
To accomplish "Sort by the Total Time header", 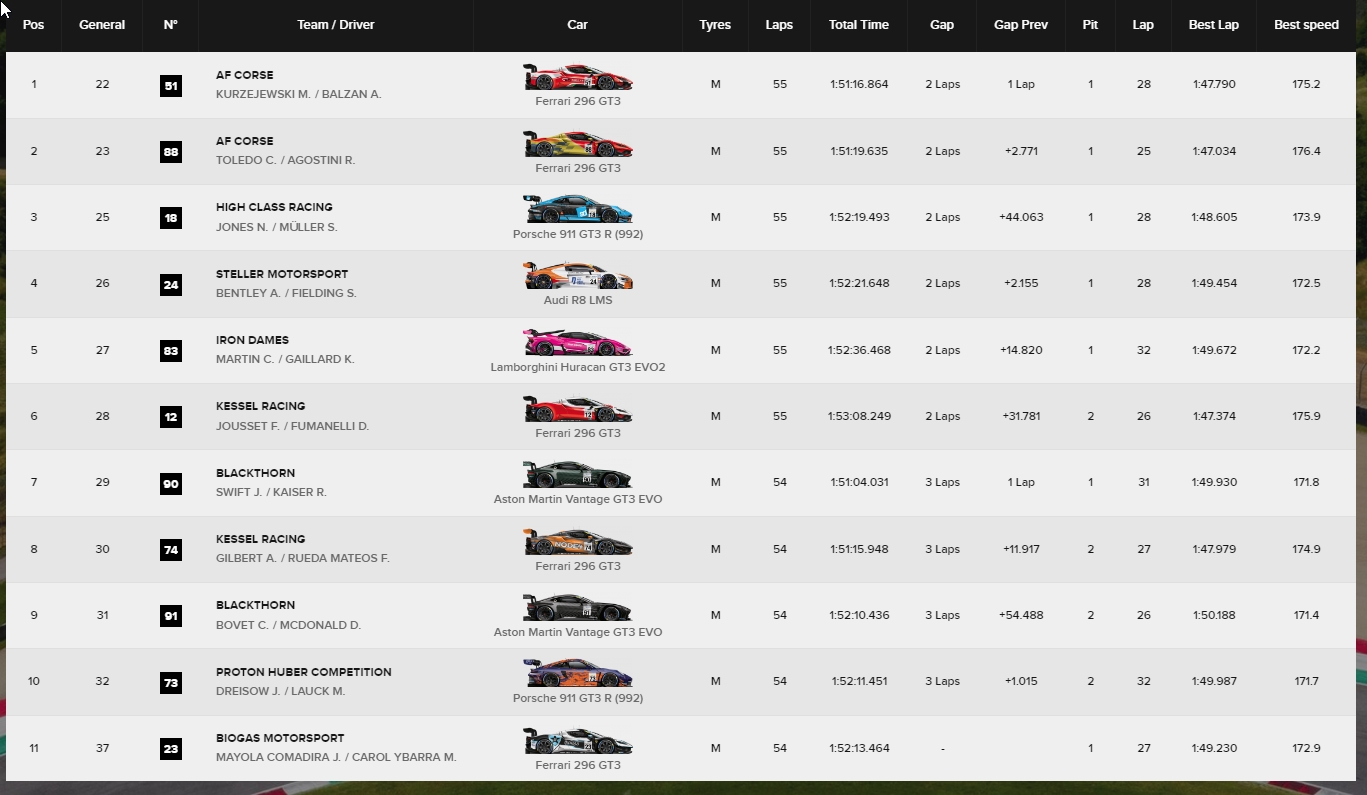I will click(858, 25).
